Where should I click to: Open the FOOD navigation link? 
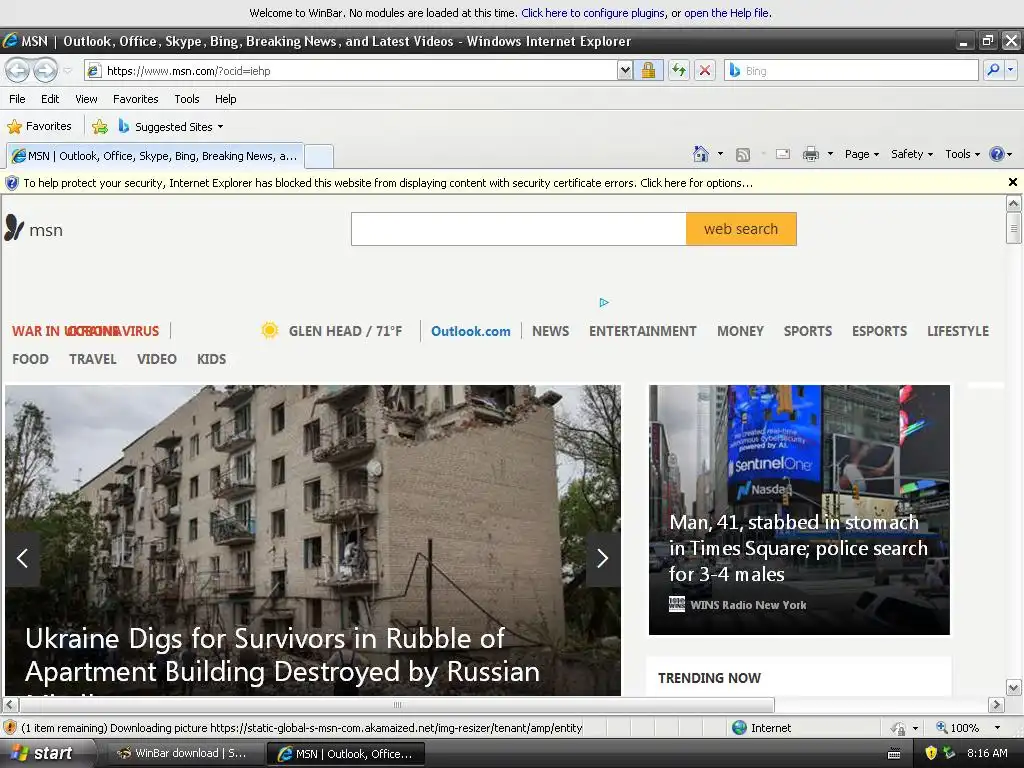point(30,359)
